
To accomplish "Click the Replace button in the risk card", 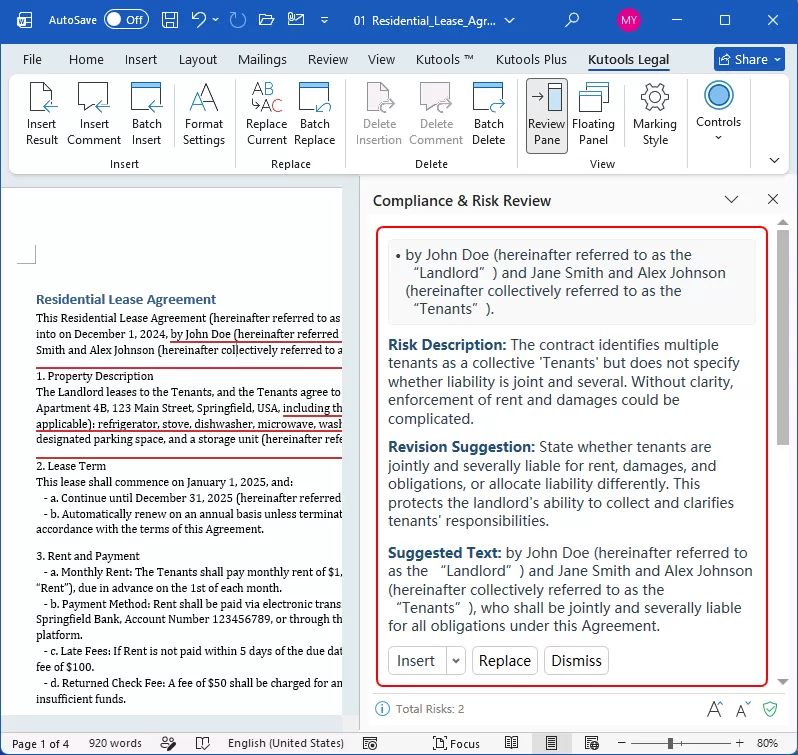I will [x=504, y=661].
